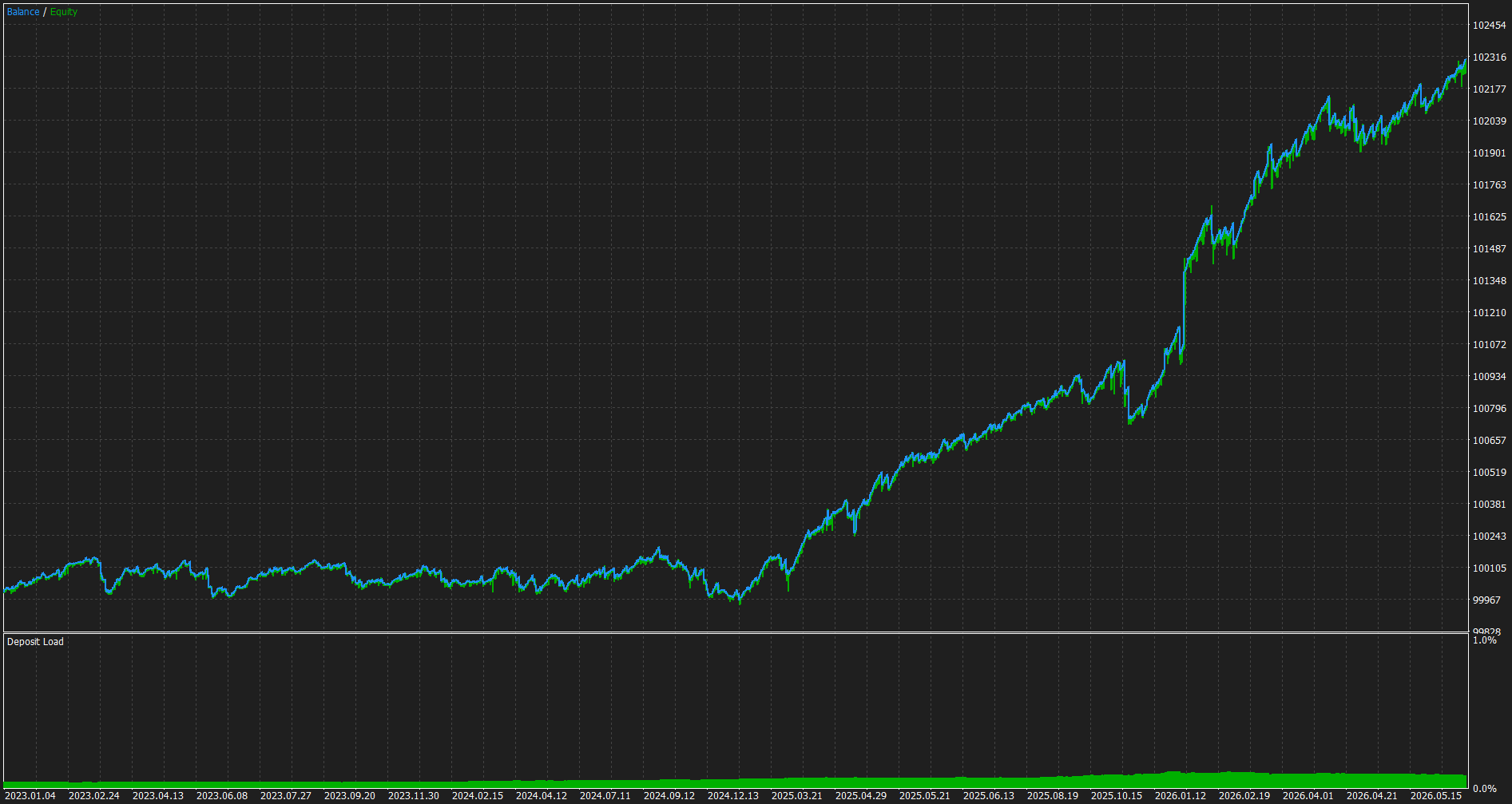Click the 0.0% deposit load label
1512x804 pixels.
point(1485,789)
